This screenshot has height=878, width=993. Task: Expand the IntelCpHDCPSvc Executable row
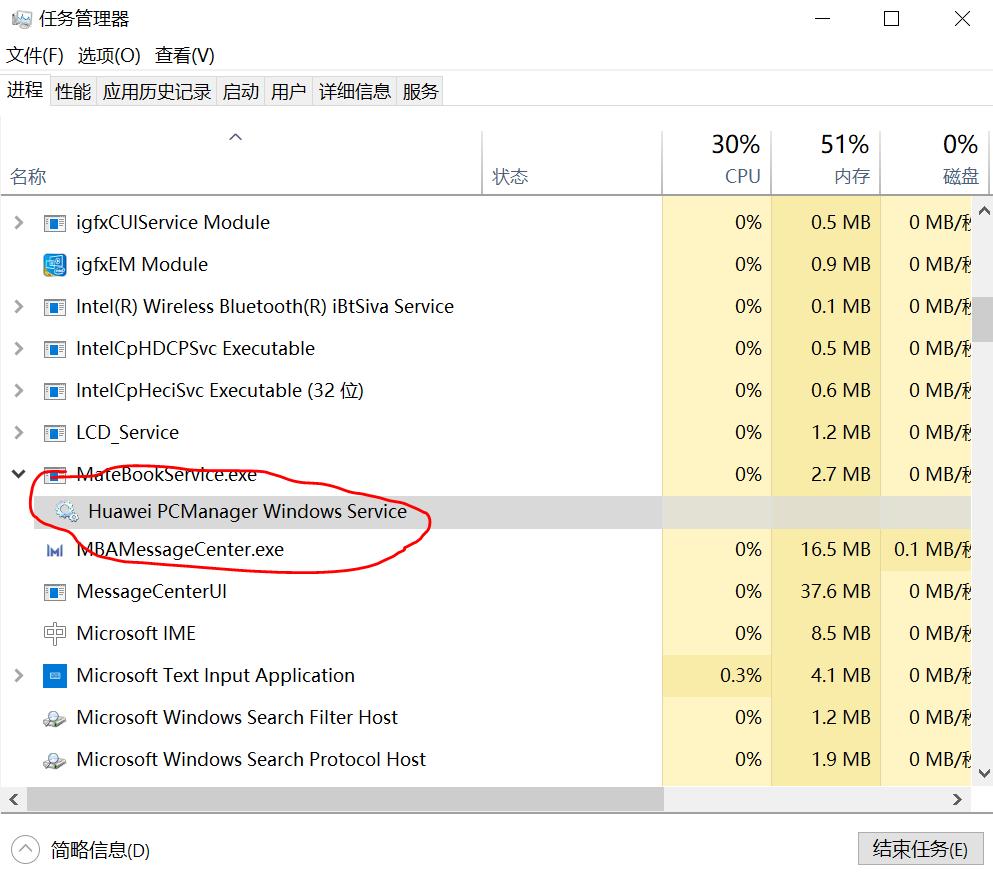pyautogui.click(x=19, y=348)
